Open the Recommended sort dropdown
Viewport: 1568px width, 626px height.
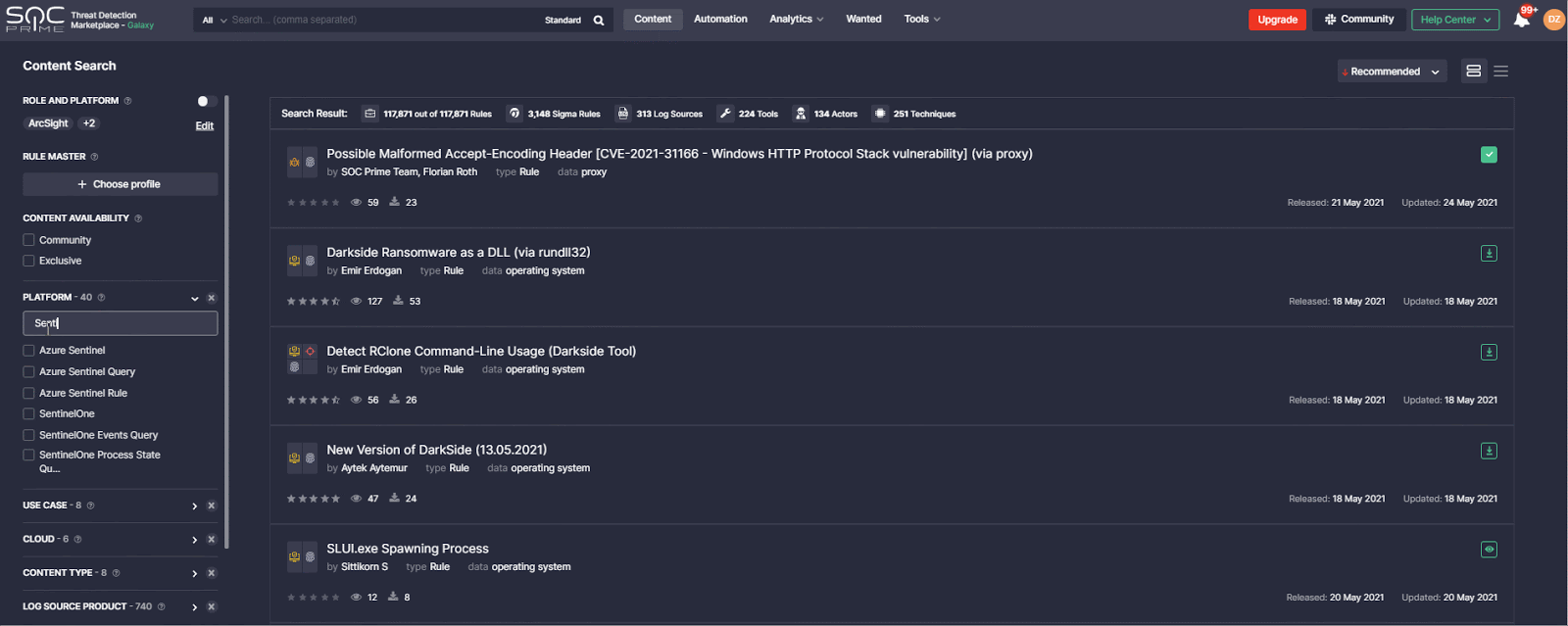click(x=1392, y=72)
